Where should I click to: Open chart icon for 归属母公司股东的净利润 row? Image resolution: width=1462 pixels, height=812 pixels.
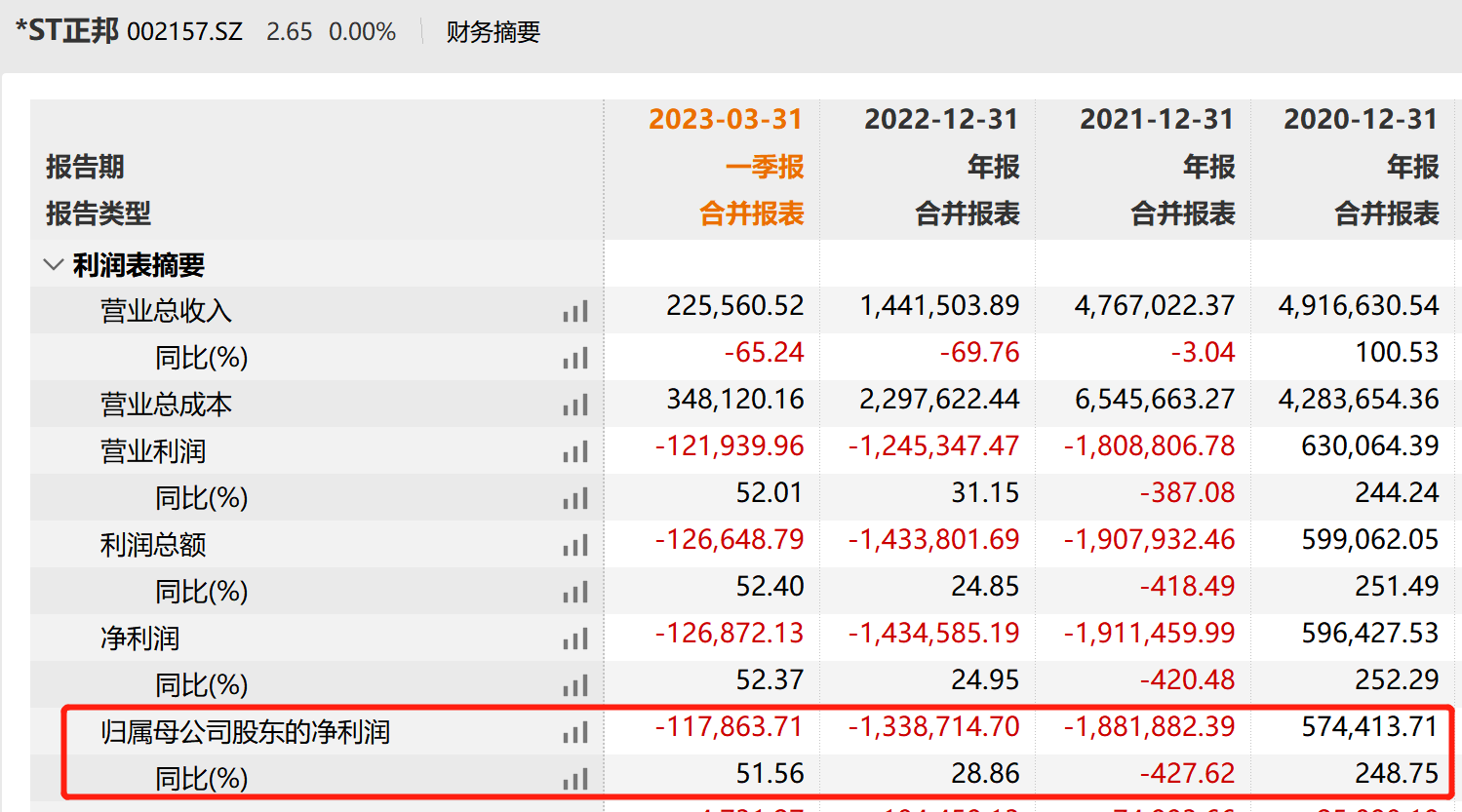coord(575,732)
